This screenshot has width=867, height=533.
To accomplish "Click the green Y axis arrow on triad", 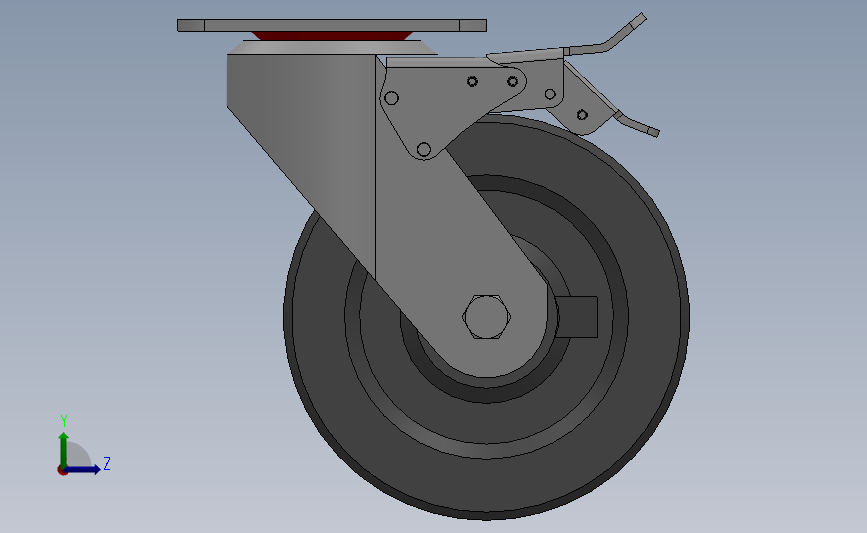I will (64, 449).
